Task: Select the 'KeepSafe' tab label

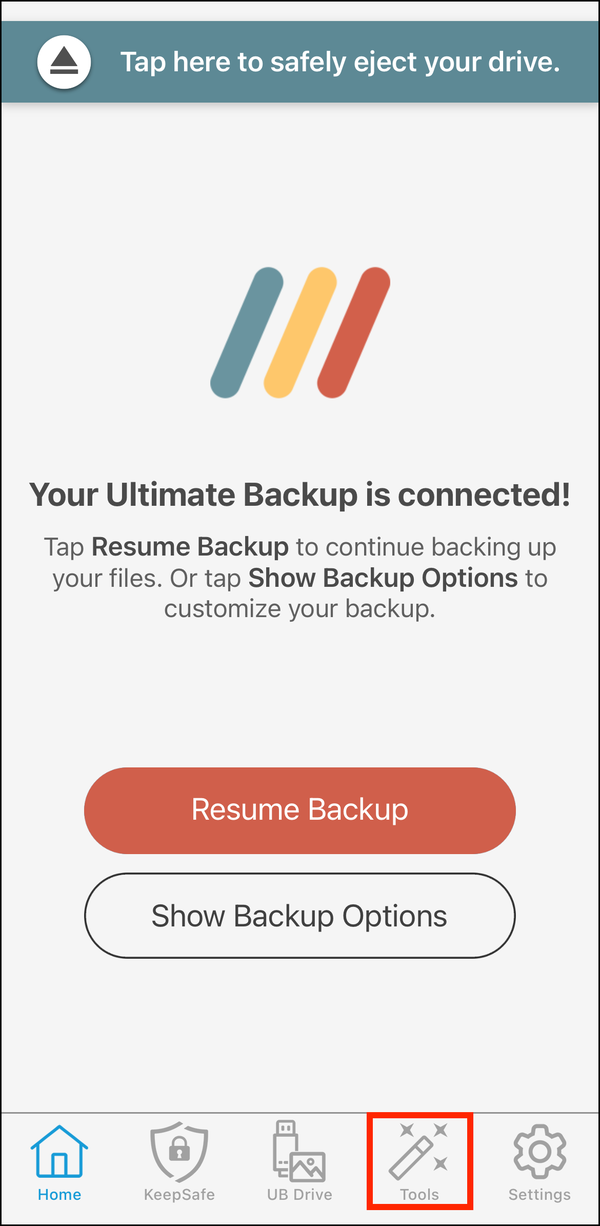Action: pos(179,1194)
